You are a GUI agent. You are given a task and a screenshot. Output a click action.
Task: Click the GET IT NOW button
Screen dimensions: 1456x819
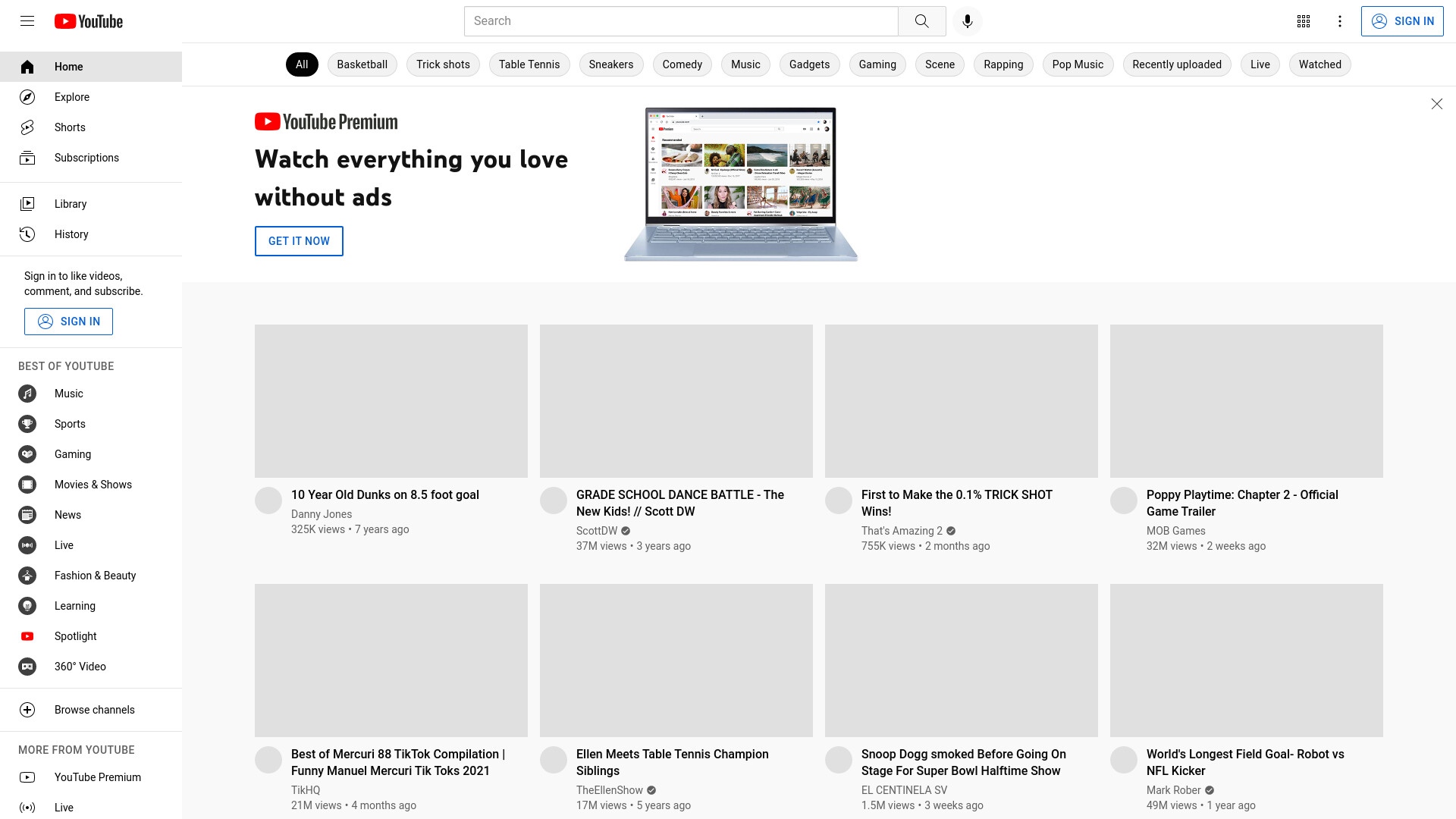pos(299,241)
